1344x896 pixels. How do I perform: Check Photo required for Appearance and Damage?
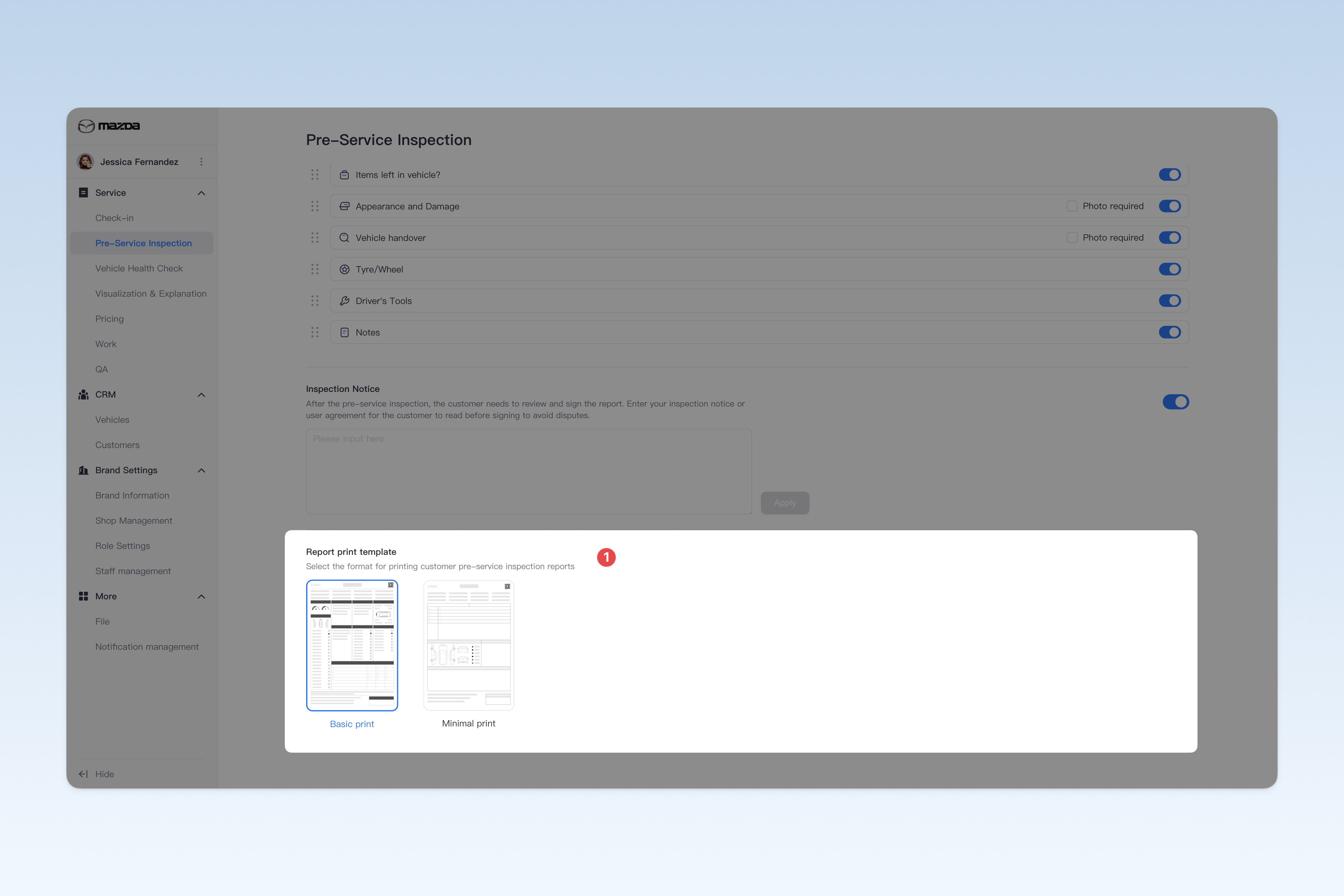1072,206
